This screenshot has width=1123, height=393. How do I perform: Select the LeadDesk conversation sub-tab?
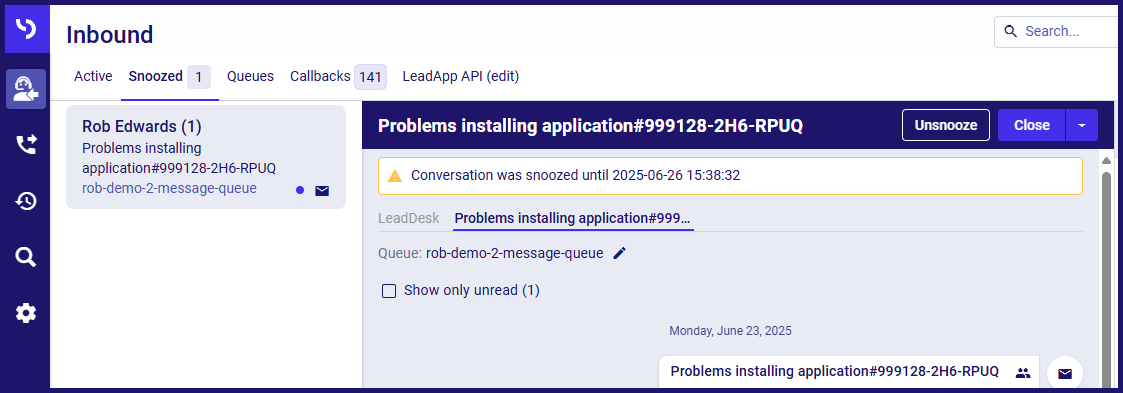[x=409, y=218]
